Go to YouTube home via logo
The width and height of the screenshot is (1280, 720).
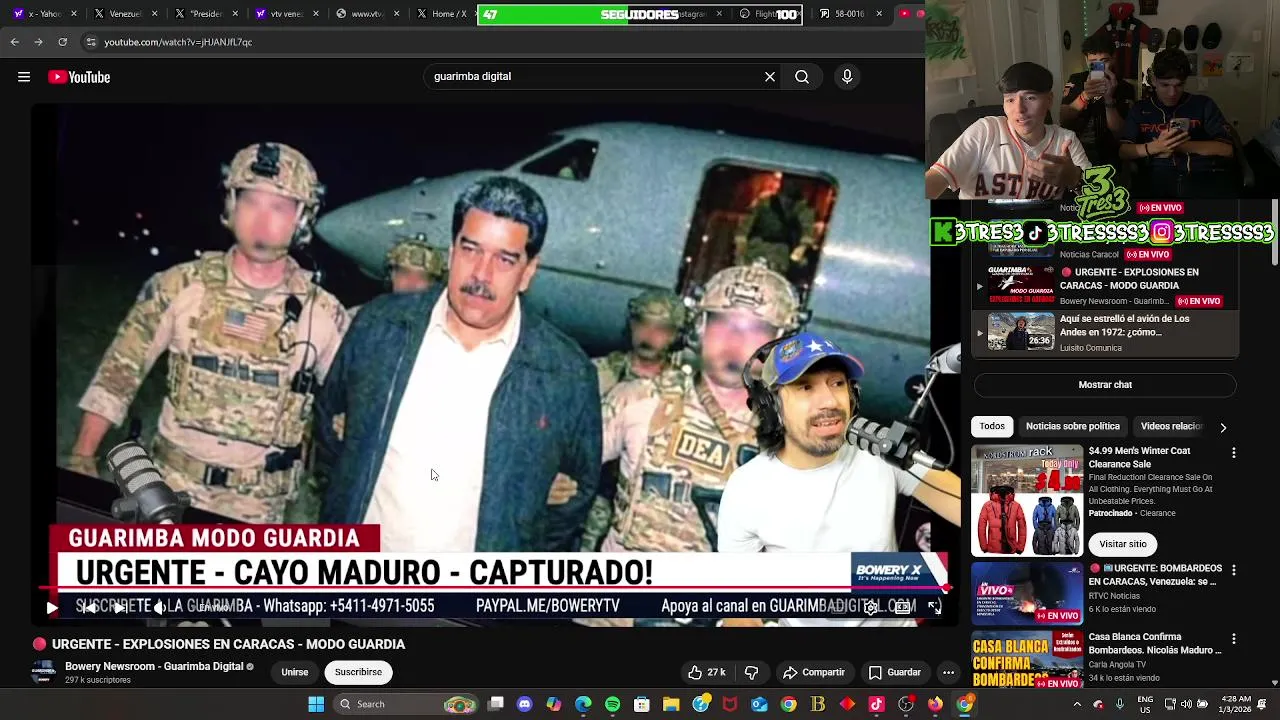(79, 77)
